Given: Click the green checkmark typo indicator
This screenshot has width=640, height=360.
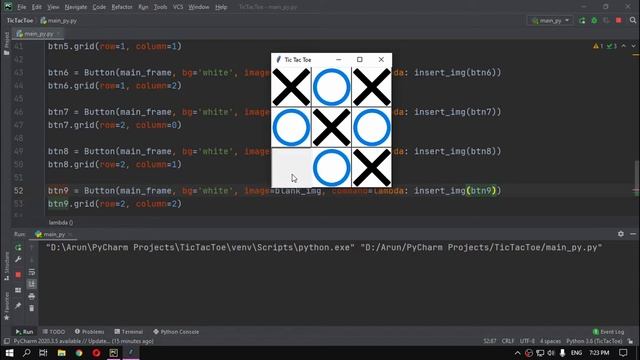Looking at the screenshot, I should pyautogui.click(x=611, y=46).
